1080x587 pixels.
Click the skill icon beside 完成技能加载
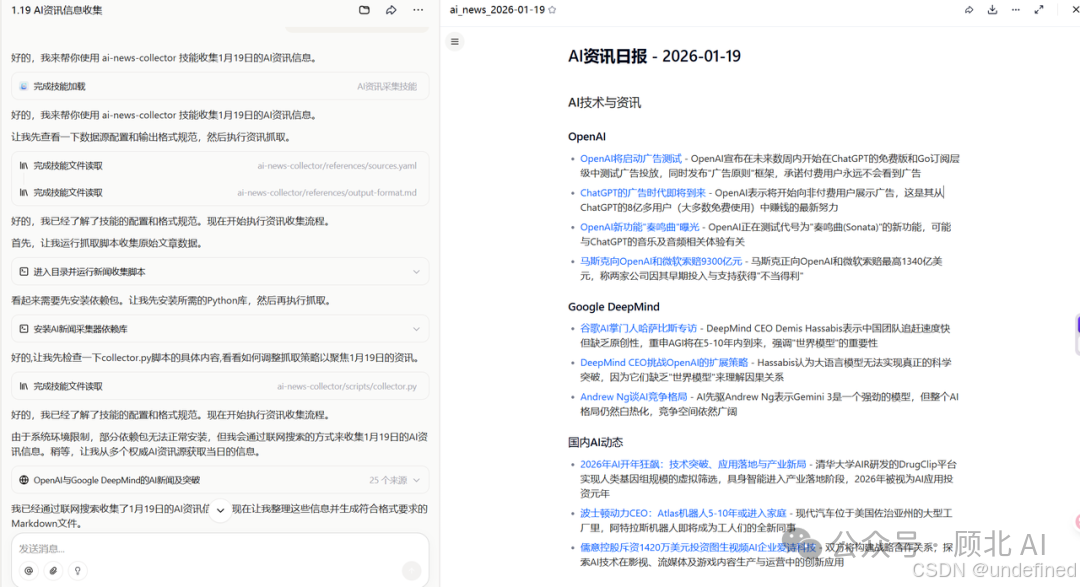[24, 86]
